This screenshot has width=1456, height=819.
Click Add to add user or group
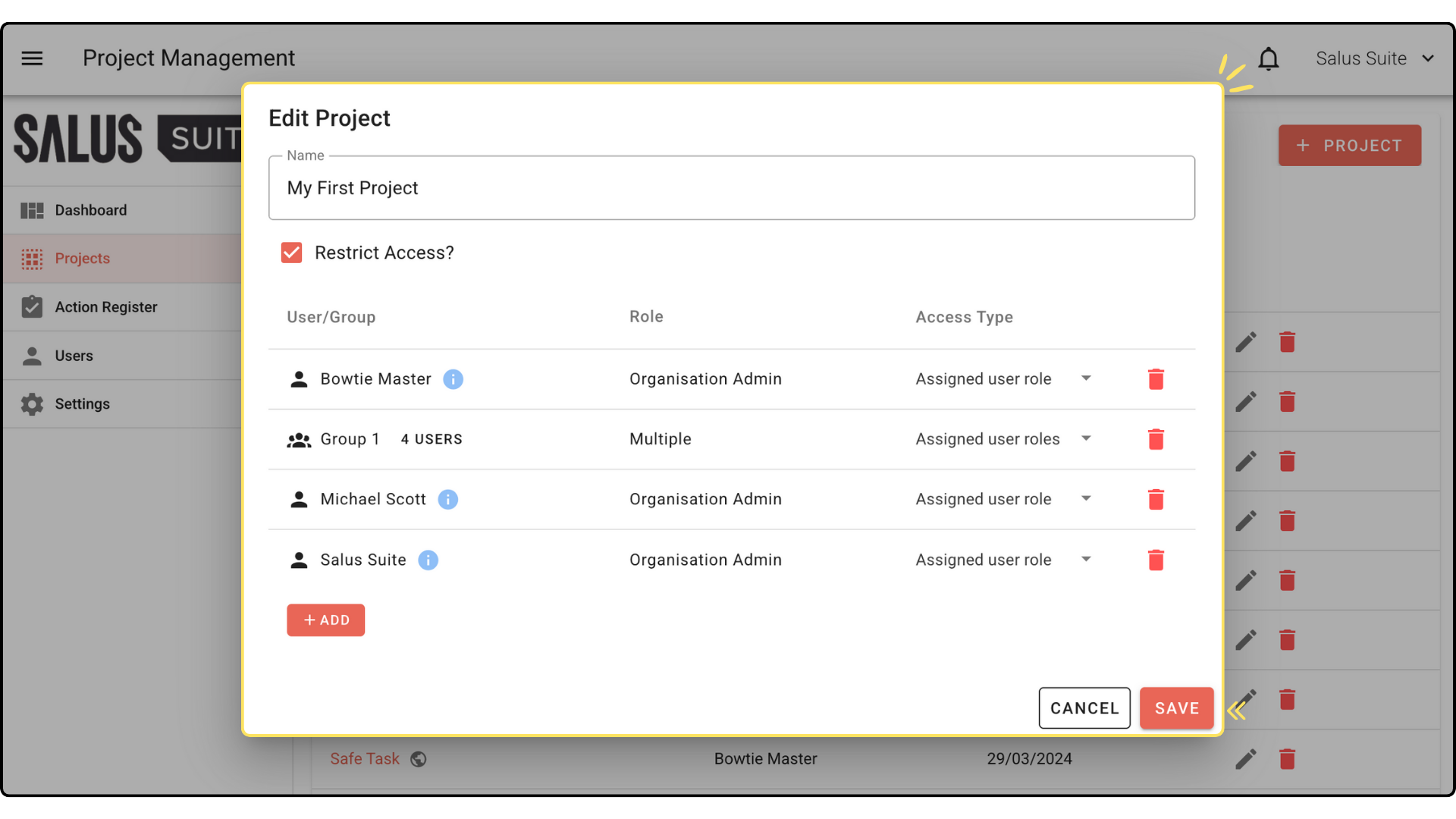(x=325, y=620)
